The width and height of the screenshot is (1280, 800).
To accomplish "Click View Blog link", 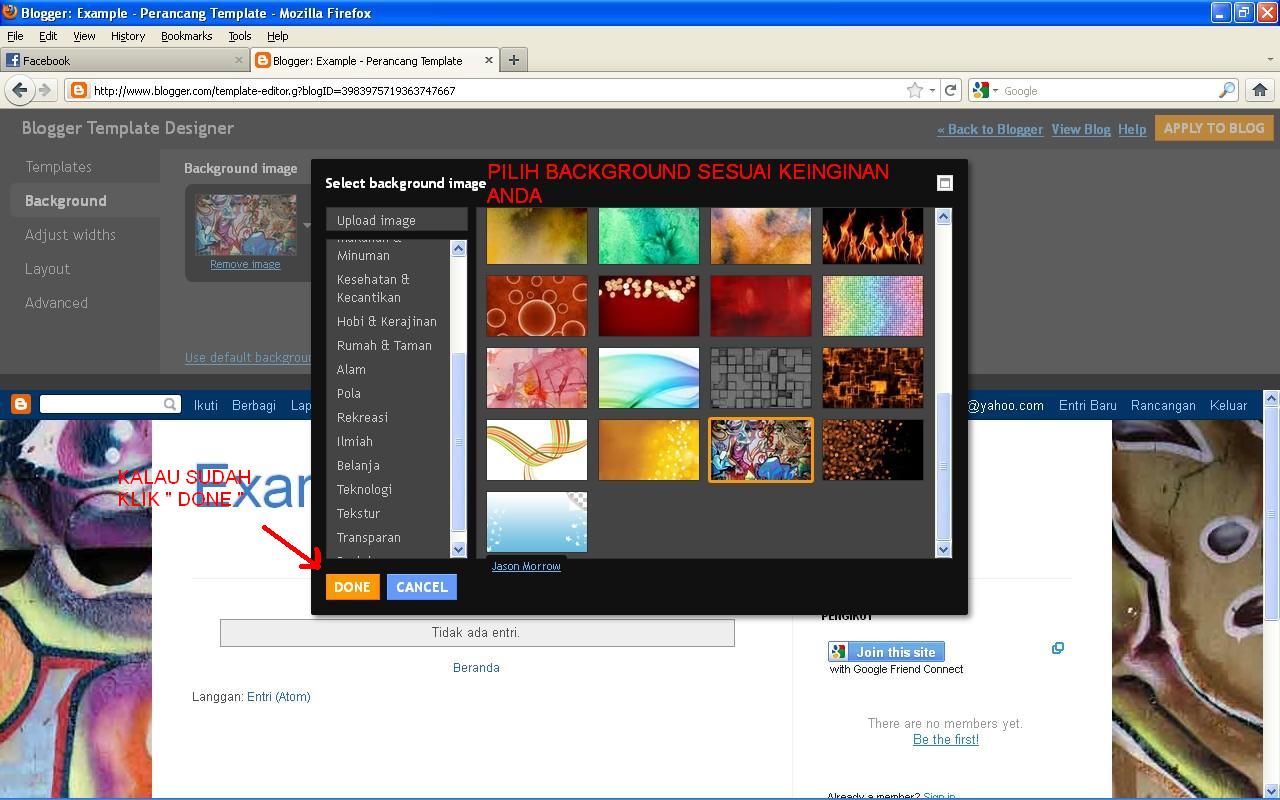I will point(1081,129).
